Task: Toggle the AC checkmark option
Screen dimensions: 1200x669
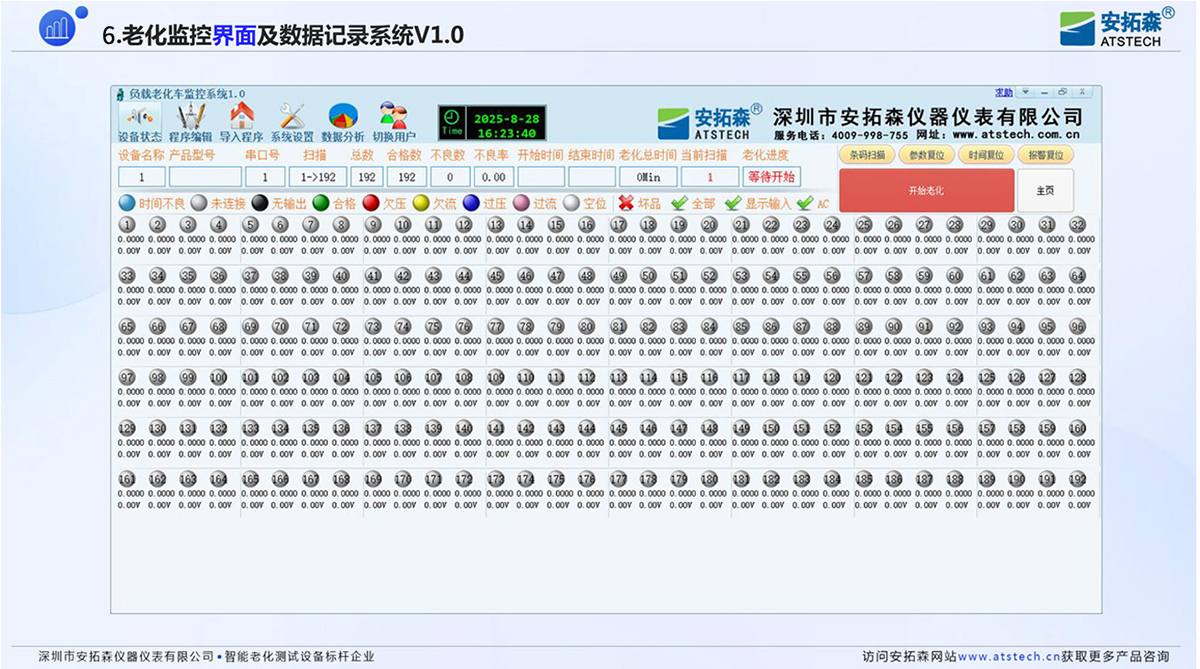Action: [x=805, y=203]
